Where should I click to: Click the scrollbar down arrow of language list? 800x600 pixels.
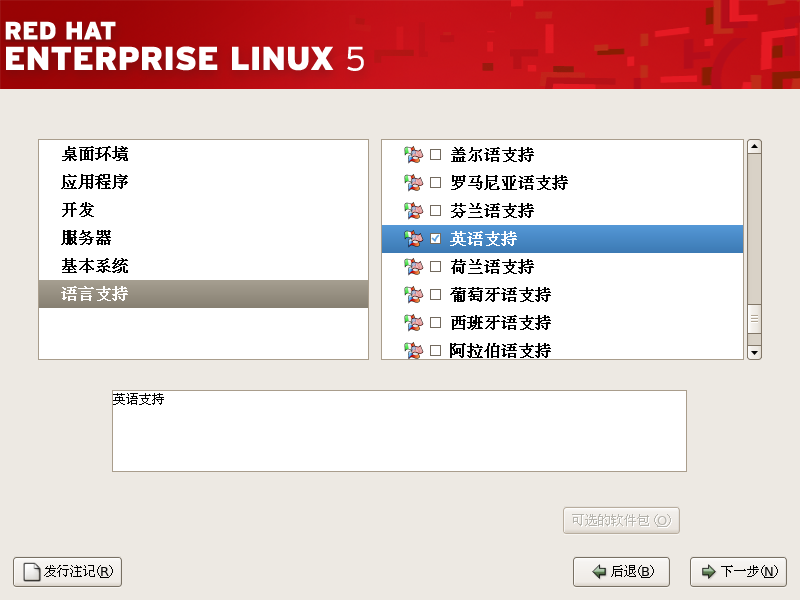754,353
